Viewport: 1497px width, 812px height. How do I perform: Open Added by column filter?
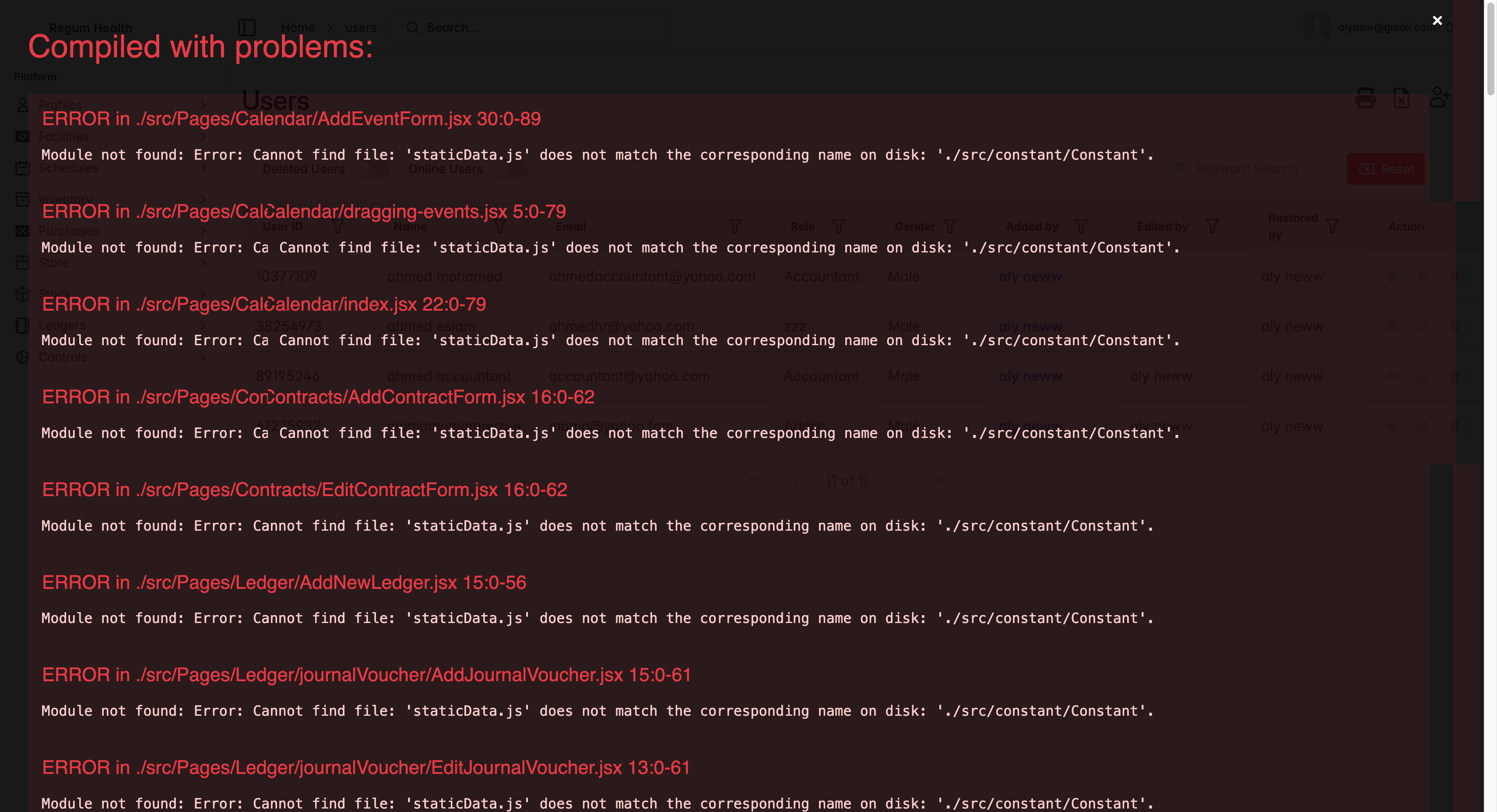(1081, 227)
